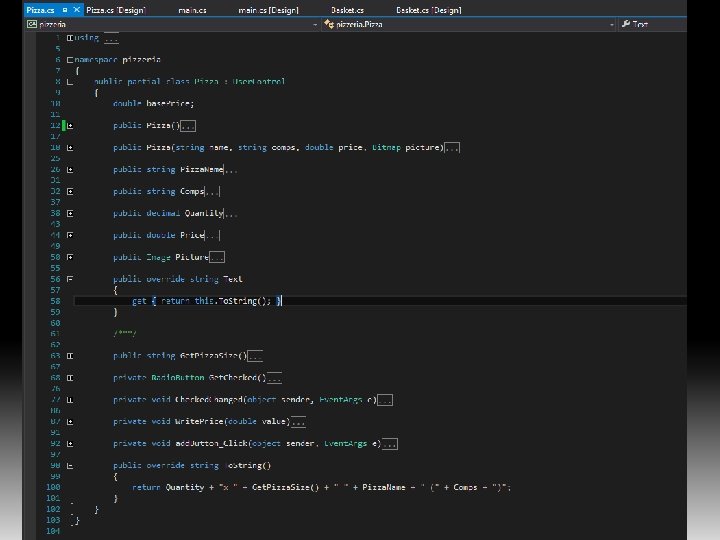Click the ellipsis box after addButton_Click signature
Viewport: 720px width, 540px height.
(389, 444)
